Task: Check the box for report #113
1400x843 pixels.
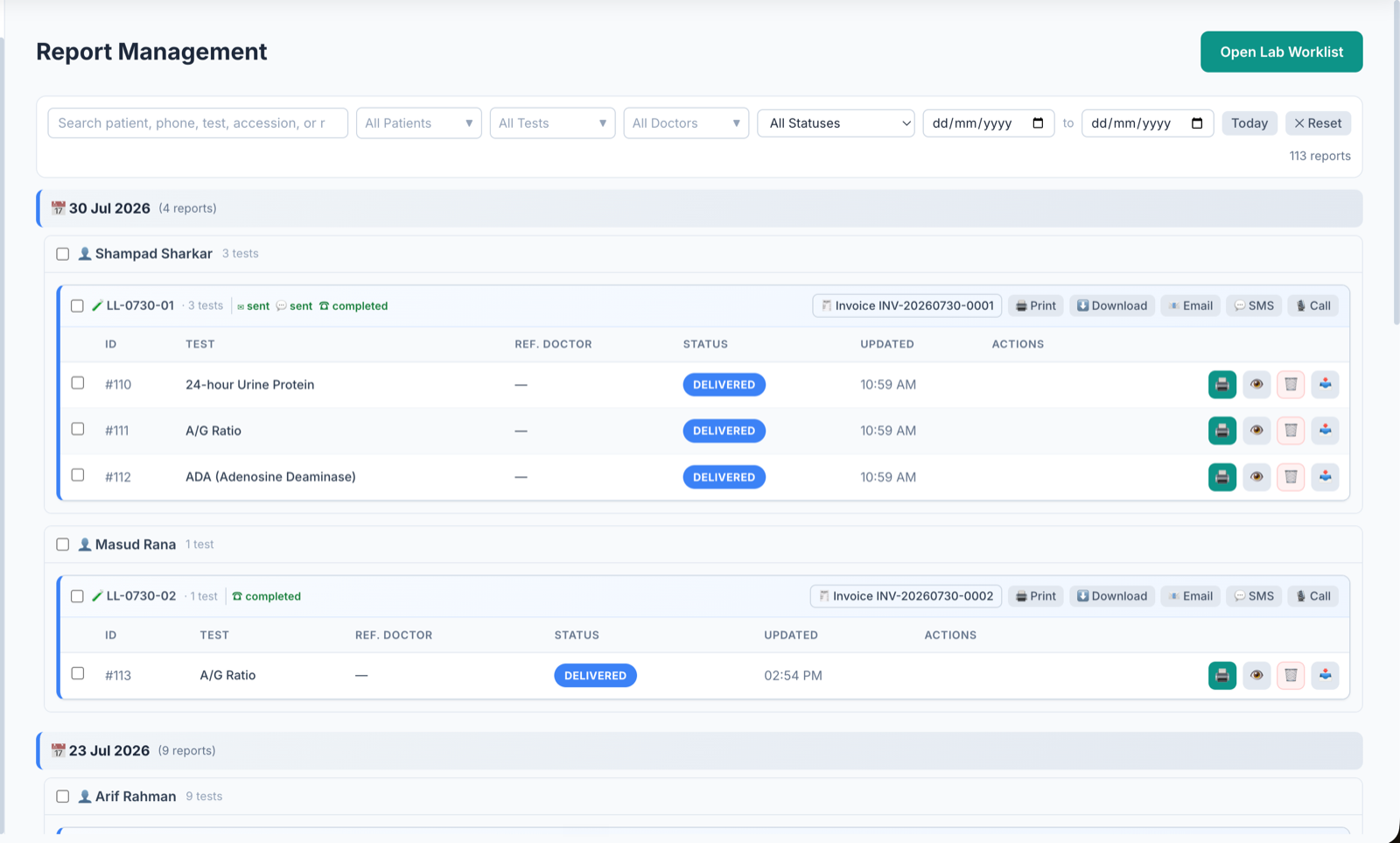Action: (78, 673)
